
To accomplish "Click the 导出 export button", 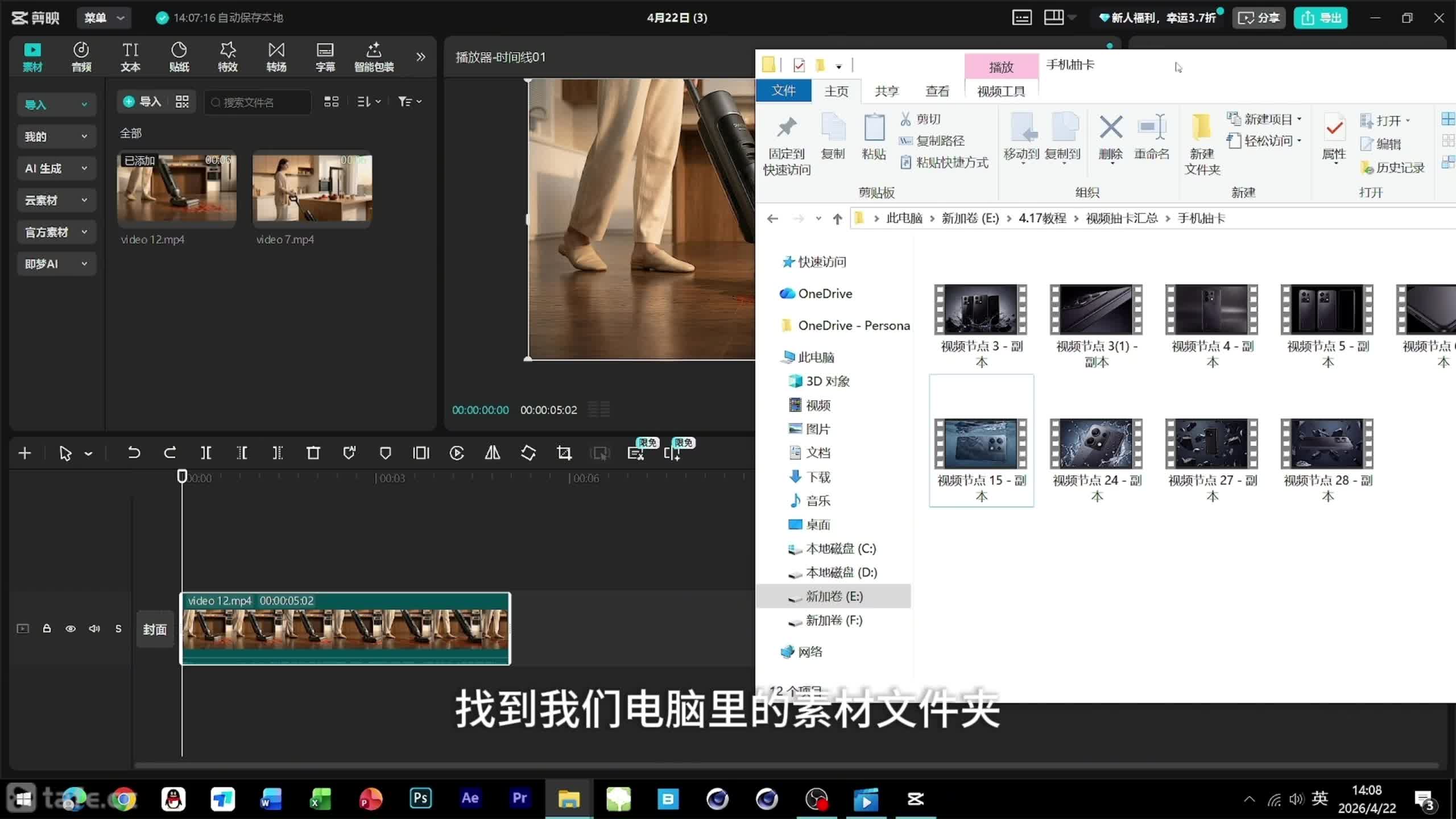I will tap(1321, 18).
